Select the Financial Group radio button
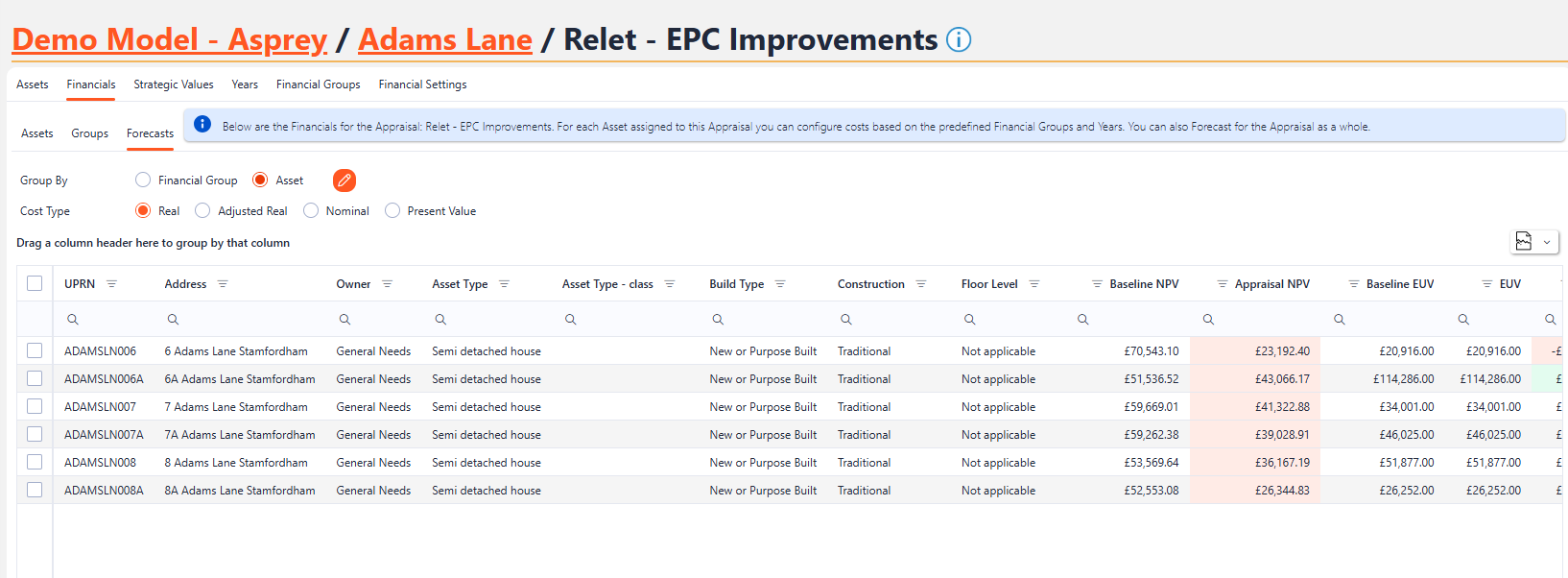 pos(143,181)
